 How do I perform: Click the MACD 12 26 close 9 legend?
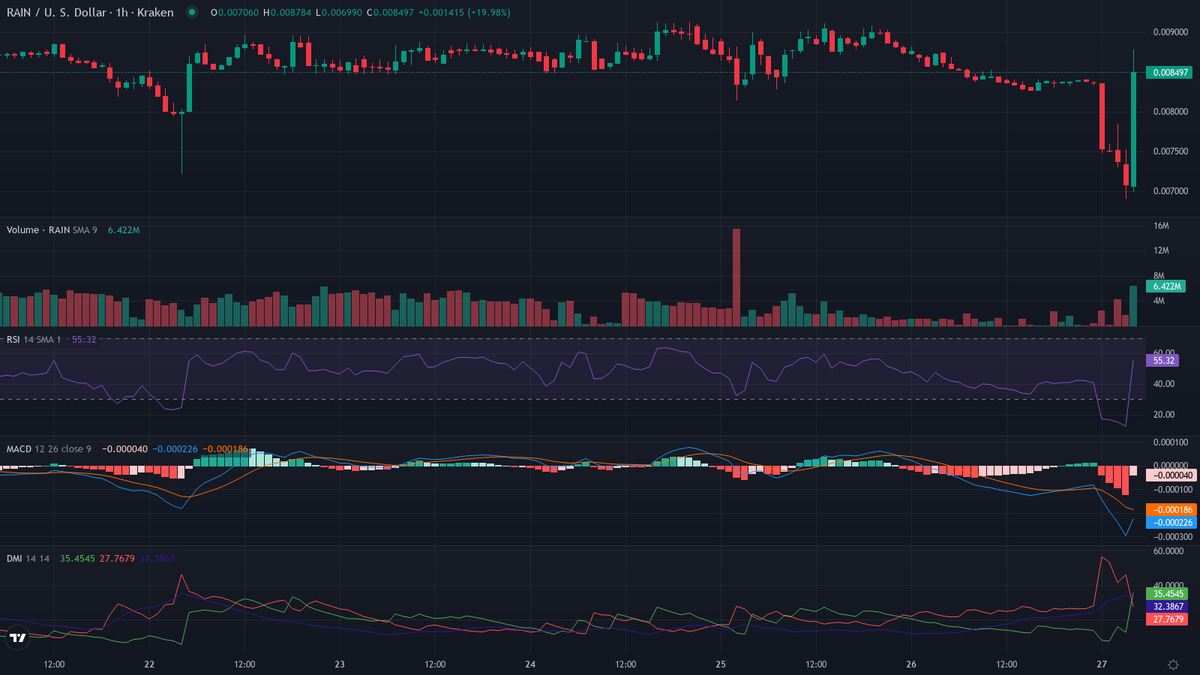[49, 449]
